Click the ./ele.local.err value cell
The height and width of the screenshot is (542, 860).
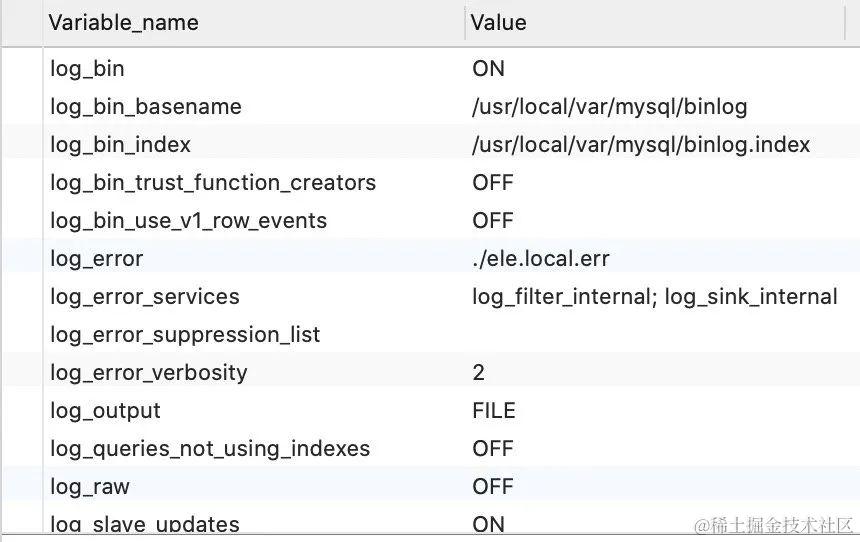pos(541,259)
